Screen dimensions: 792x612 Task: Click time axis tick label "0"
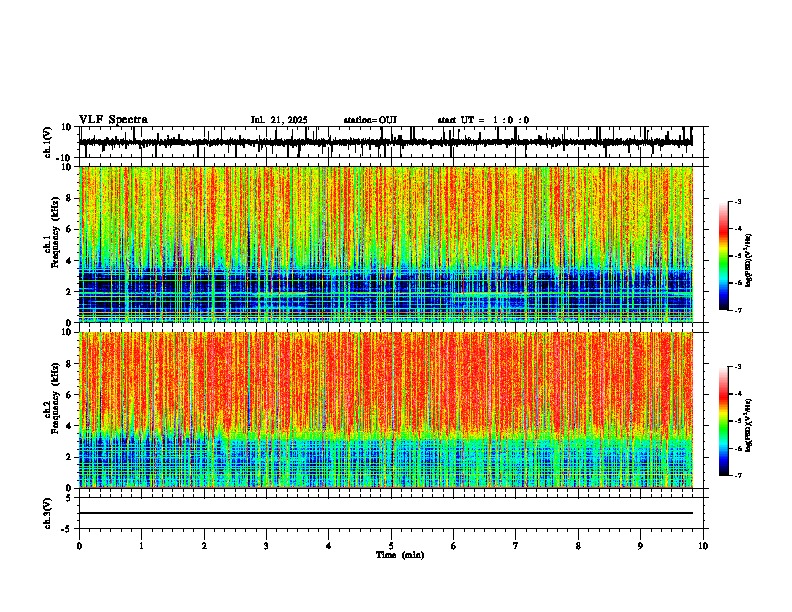[79, 546]
